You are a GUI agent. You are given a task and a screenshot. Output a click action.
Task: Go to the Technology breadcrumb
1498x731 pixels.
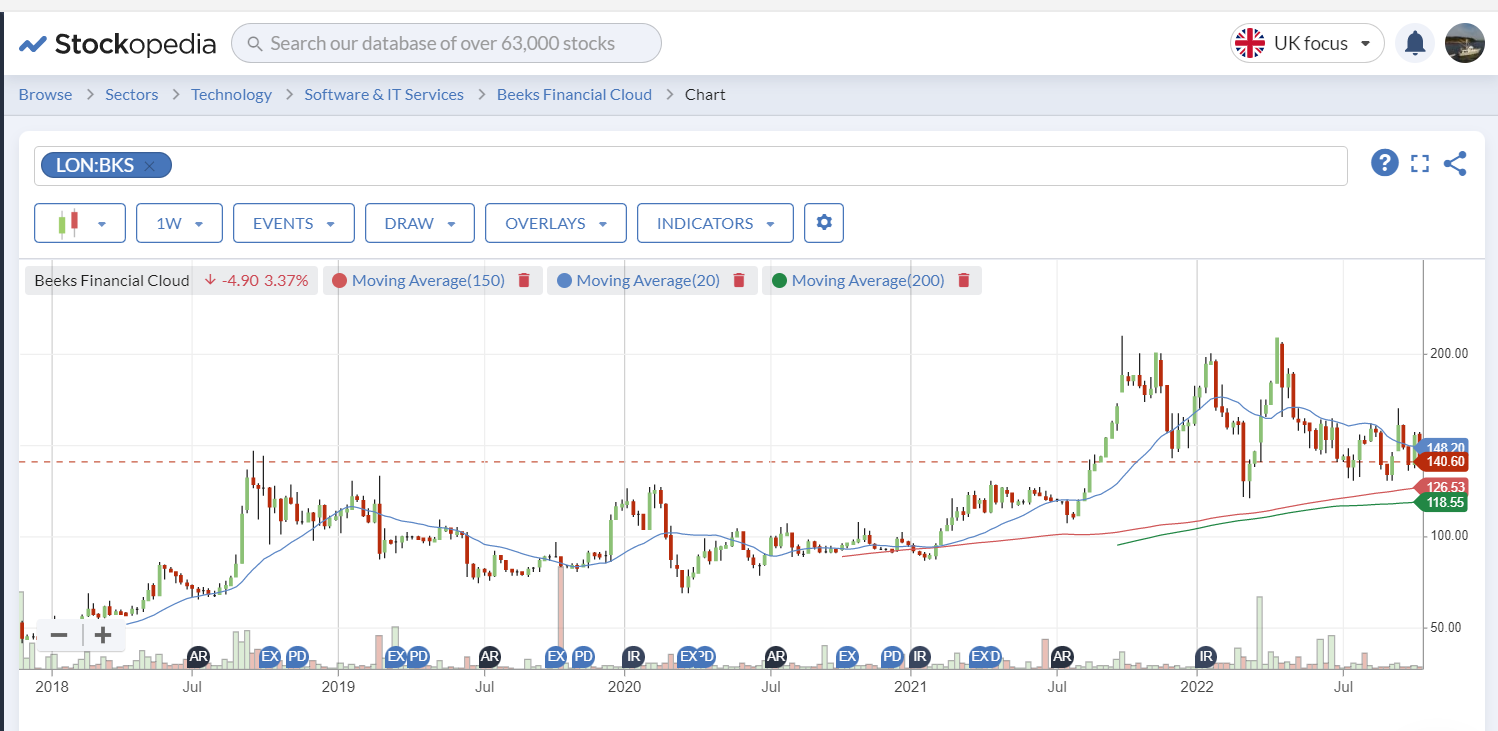click(231, 94)
